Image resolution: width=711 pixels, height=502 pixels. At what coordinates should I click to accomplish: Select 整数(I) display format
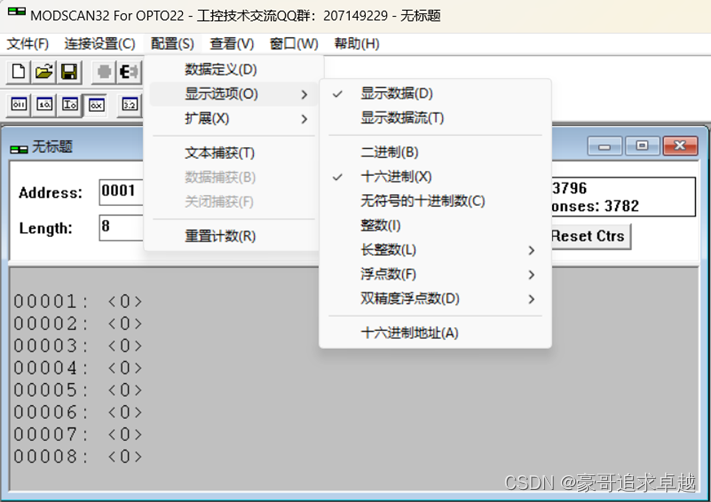coord(435,225)
